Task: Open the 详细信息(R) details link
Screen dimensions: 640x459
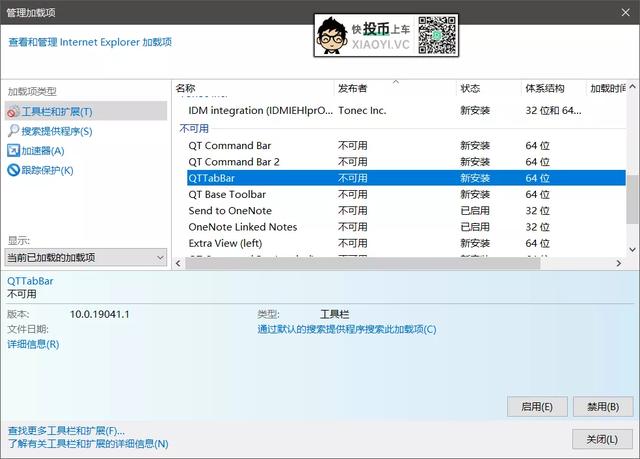Action: [33, 344]
